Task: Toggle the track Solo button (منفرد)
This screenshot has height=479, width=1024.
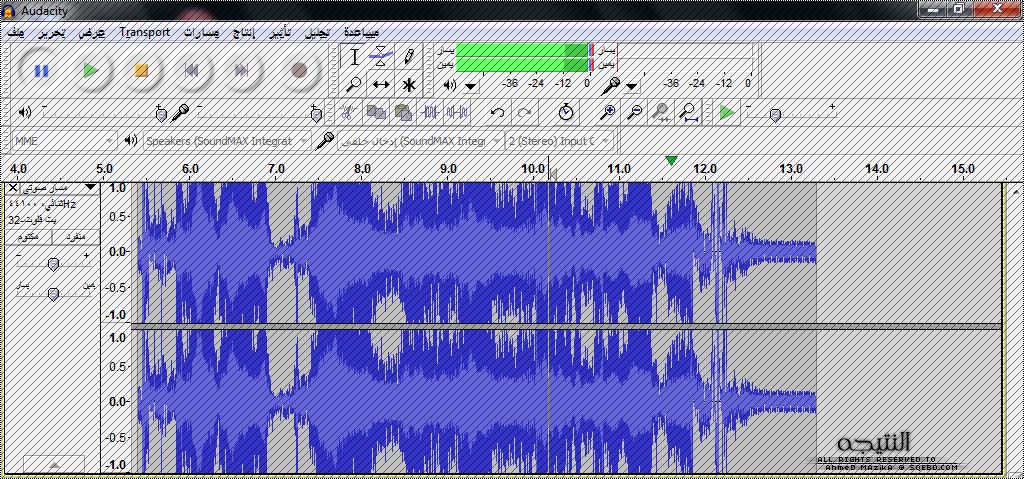Action: pyautogui.click(x=76, y=236)
